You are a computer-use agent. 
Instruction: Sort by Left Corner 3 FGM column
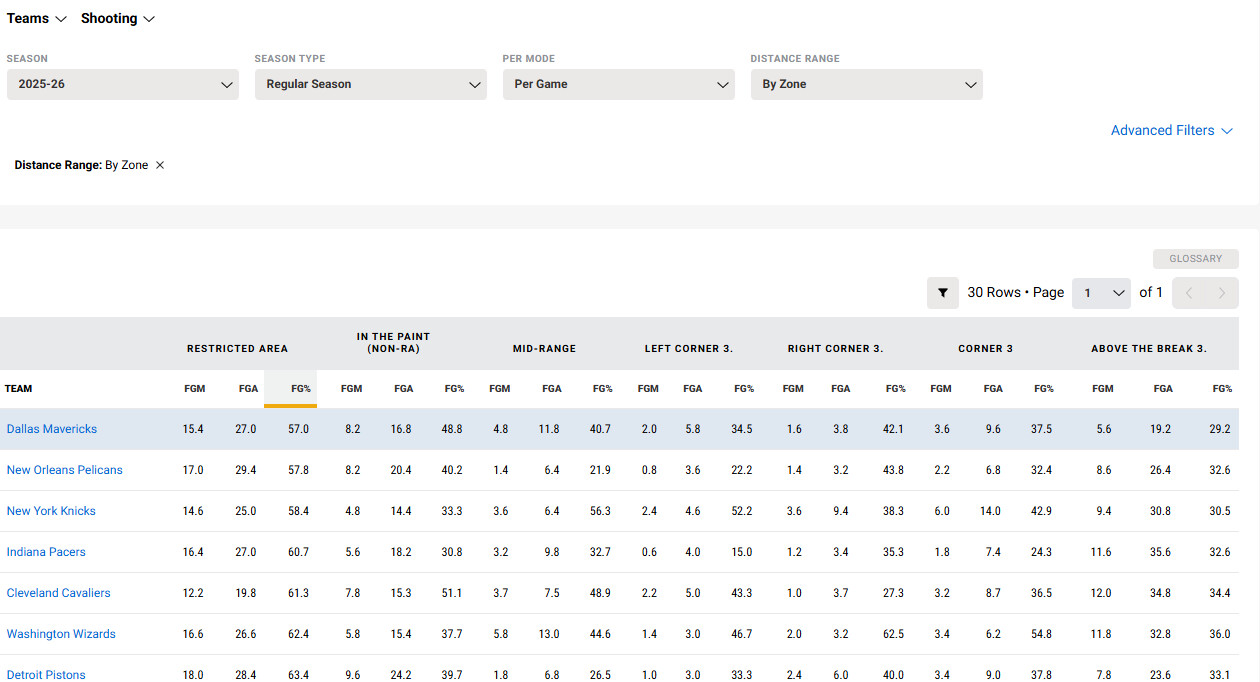coord(648,389)
